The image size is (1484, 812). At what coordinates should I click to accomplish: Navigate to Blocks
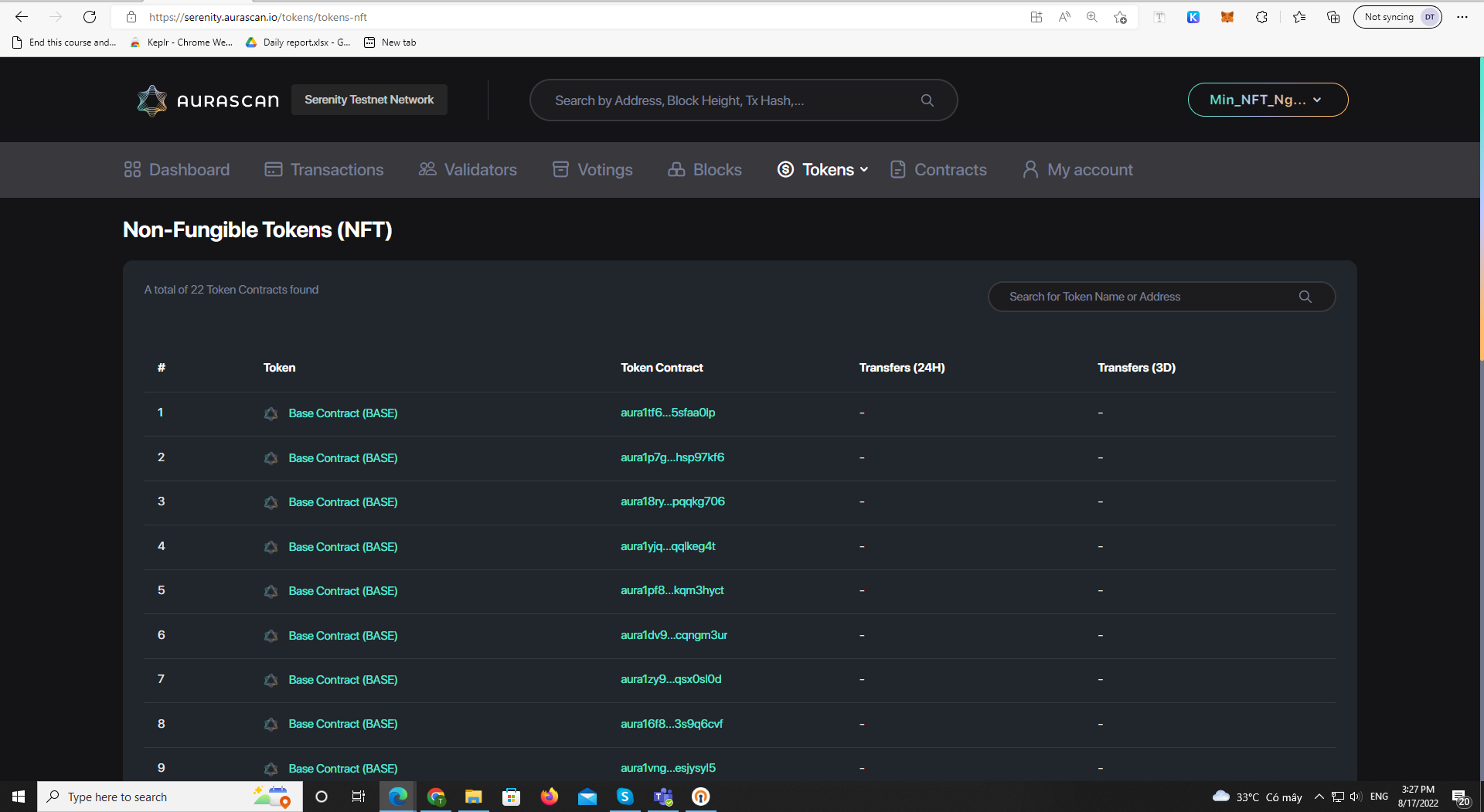click(x=705, y=170)
